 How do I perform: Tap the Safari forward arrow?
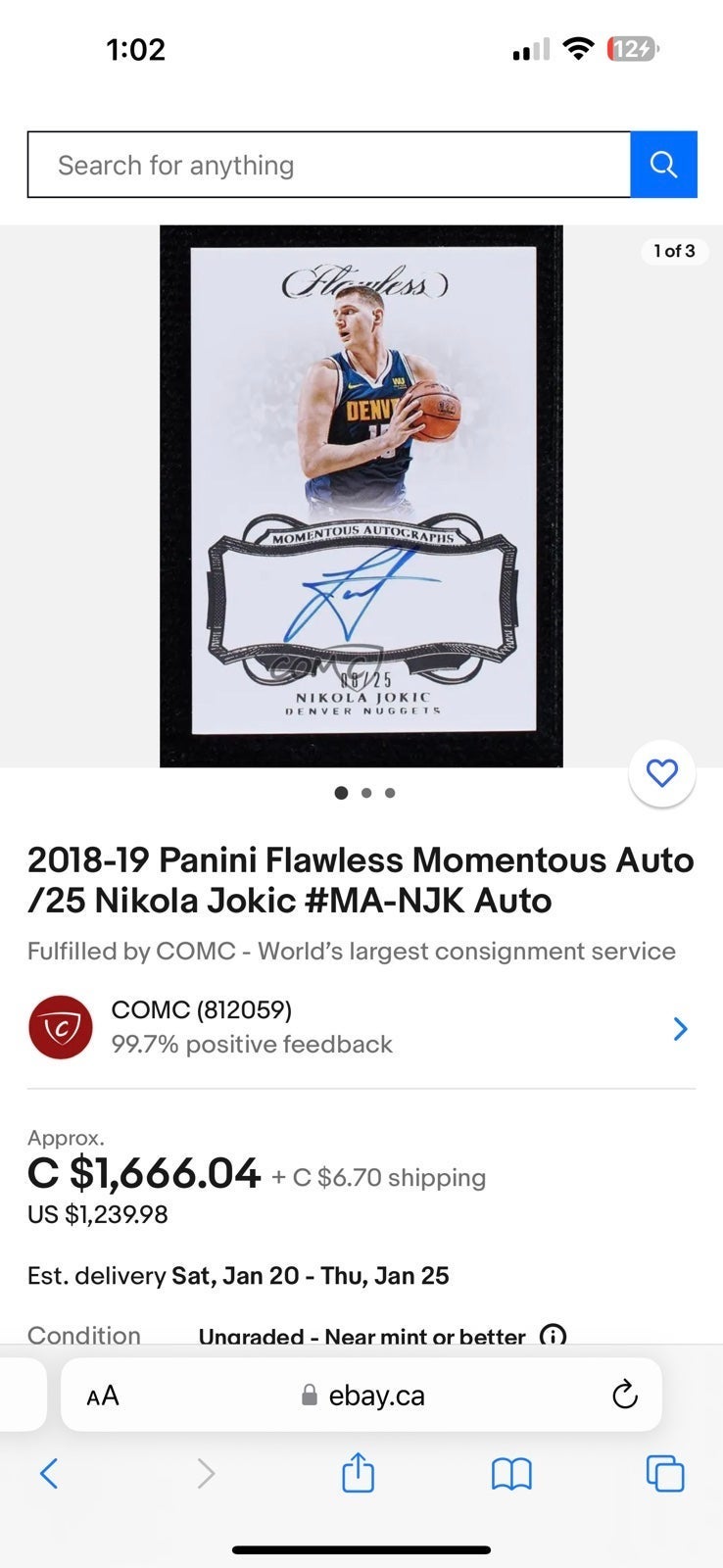pos(206,1473)
